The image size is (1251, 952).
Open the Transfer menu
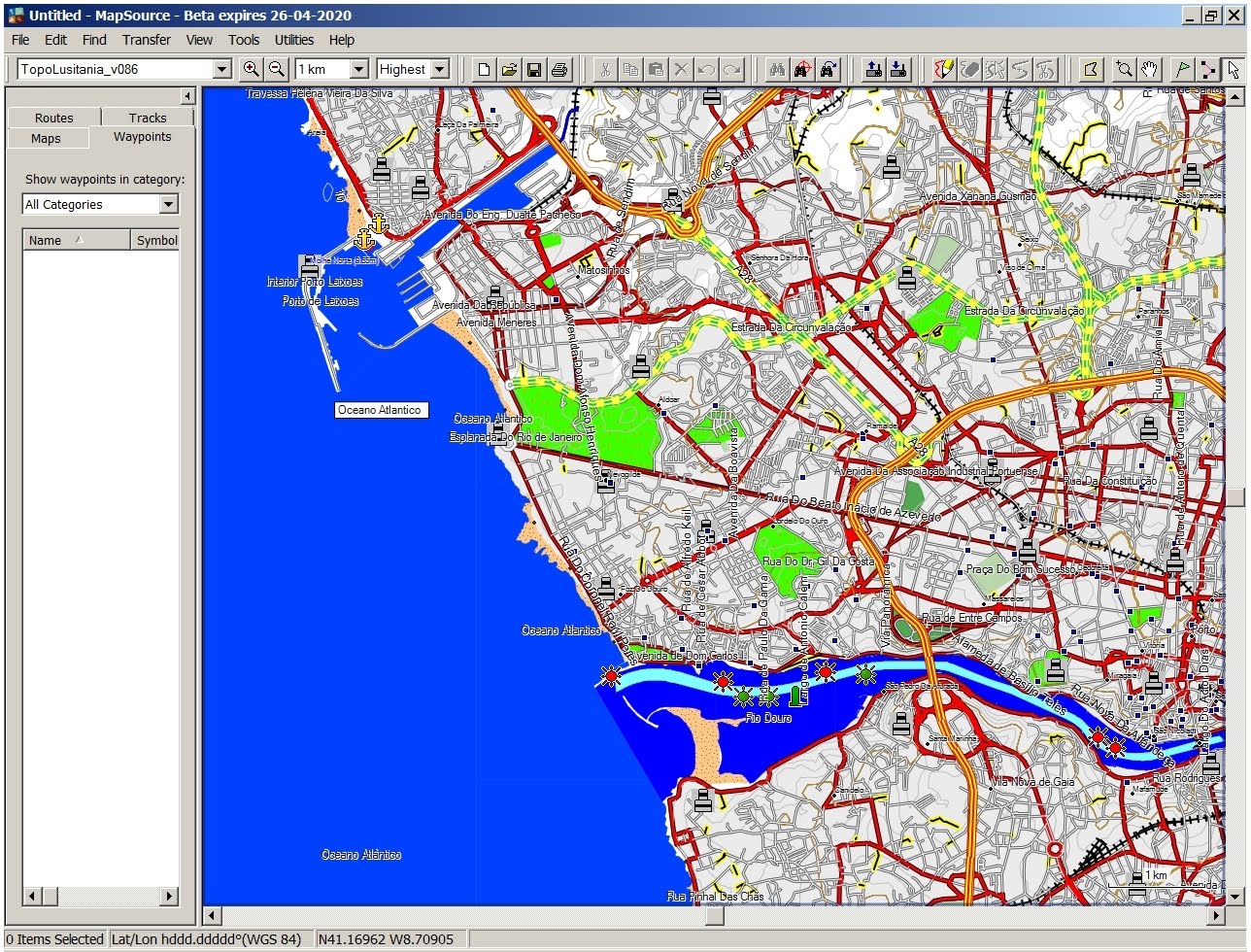(x=147, y=40)
